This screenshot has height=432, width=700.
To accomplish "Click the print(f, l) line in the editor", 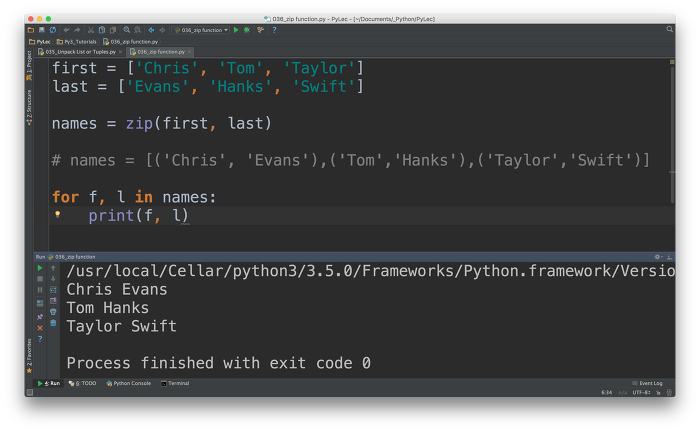I will [x=138, y=216].
